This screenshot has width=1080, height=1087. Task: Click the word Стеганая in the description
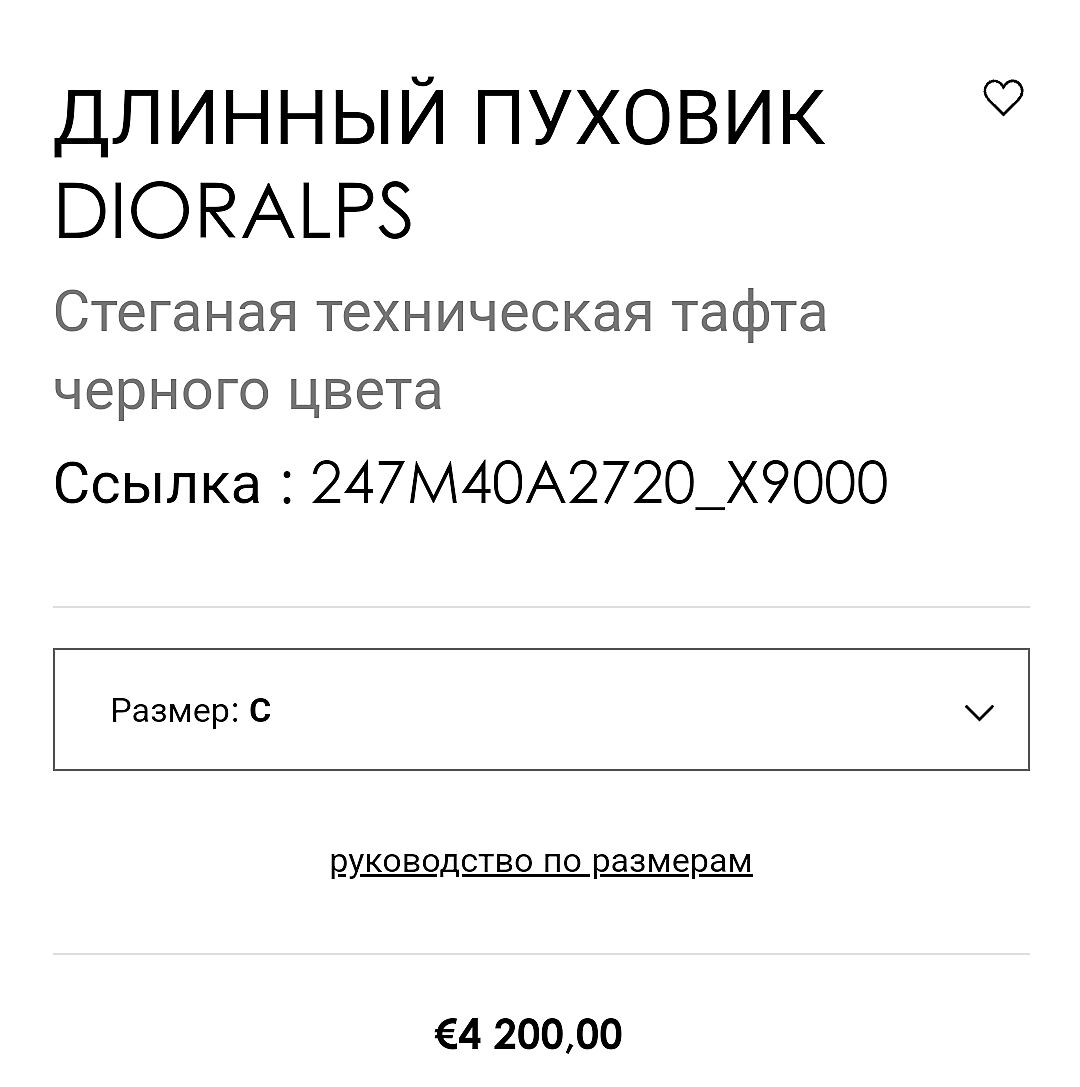tap(175, 311)
